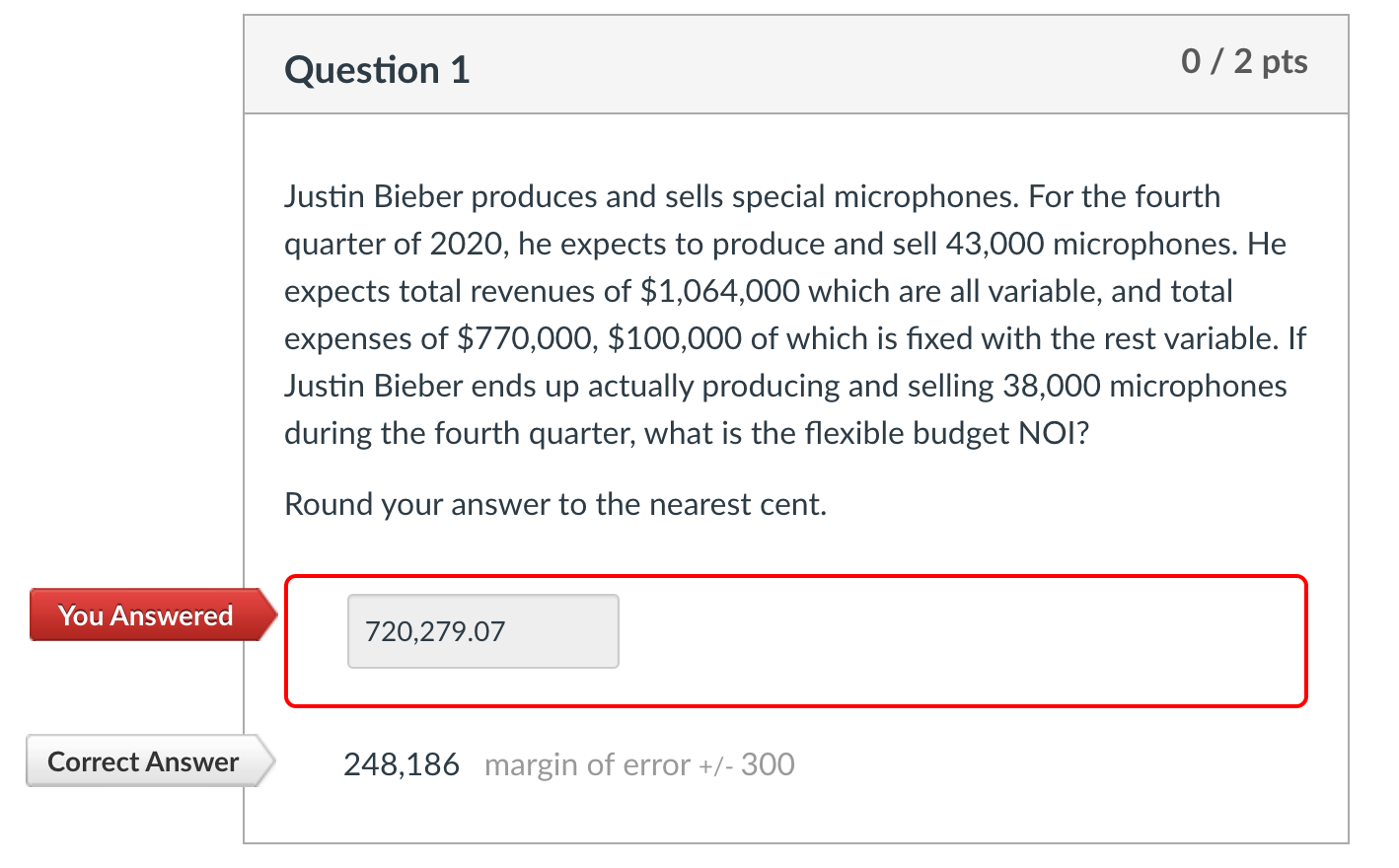Select the rounding instruction sentence
1399x868 pixels.
click(x=555, y=504)
